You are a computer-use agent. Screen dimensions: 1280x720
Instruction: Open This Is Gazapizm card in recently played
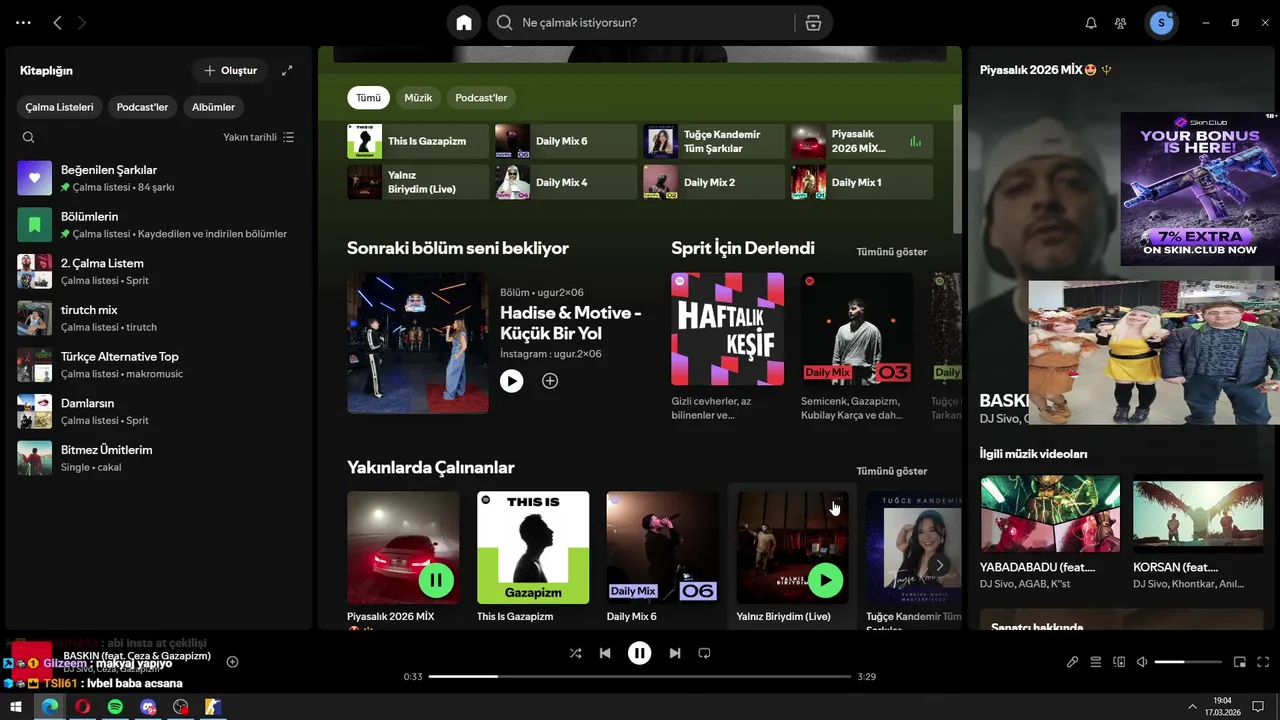click(x=533, y=557)
